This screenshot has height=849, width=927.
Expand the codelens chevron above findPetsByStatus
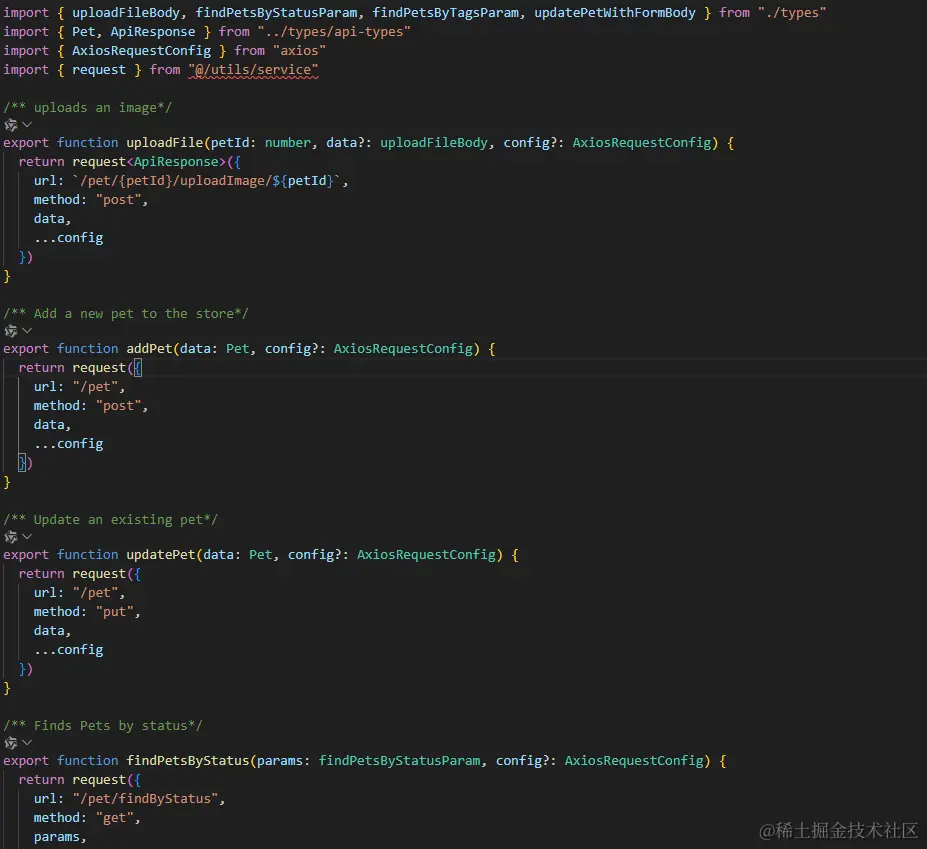(27, 743)
